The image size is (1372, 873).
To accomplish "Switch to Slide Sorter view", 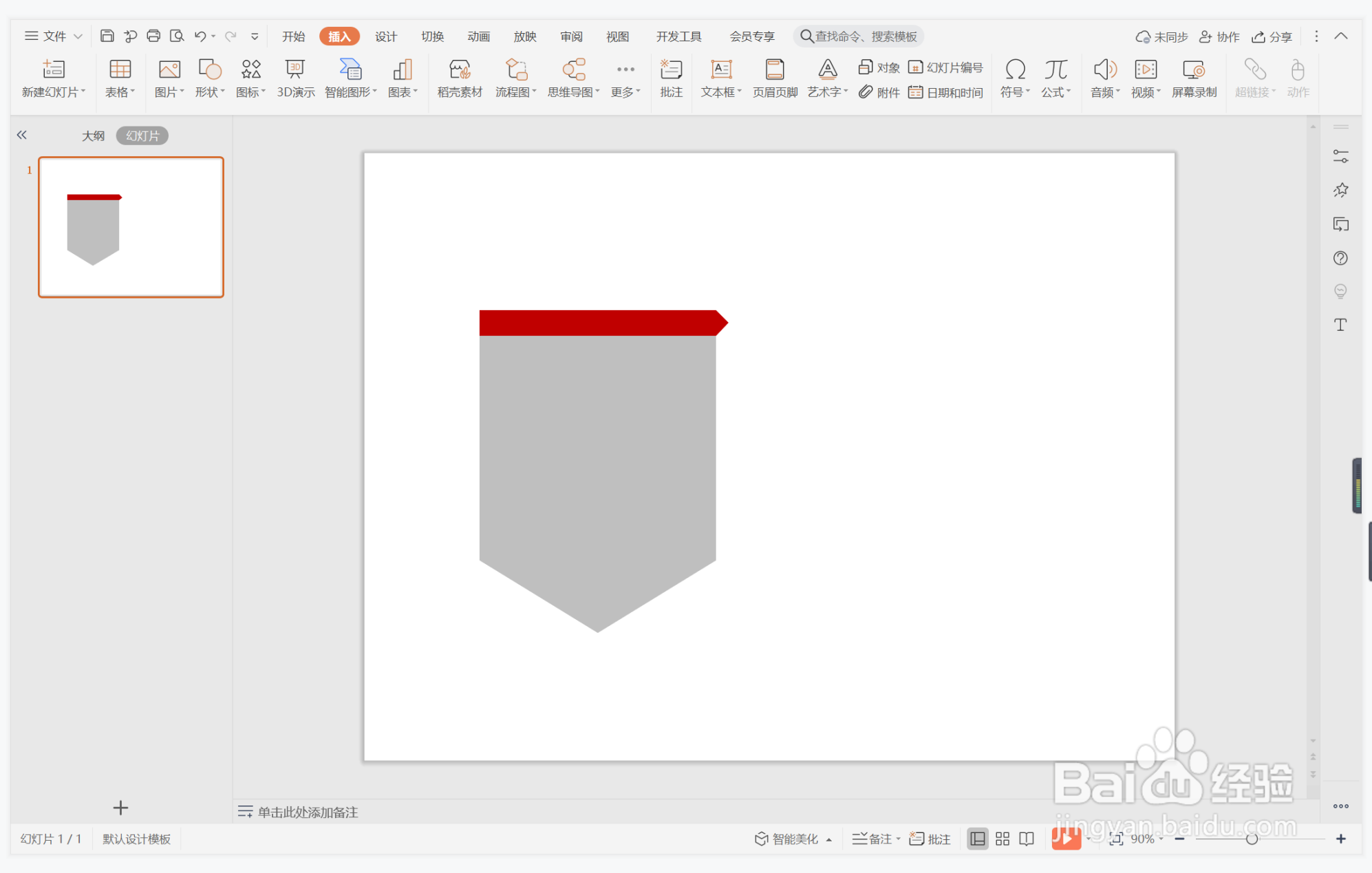I will pos(1003,839).
